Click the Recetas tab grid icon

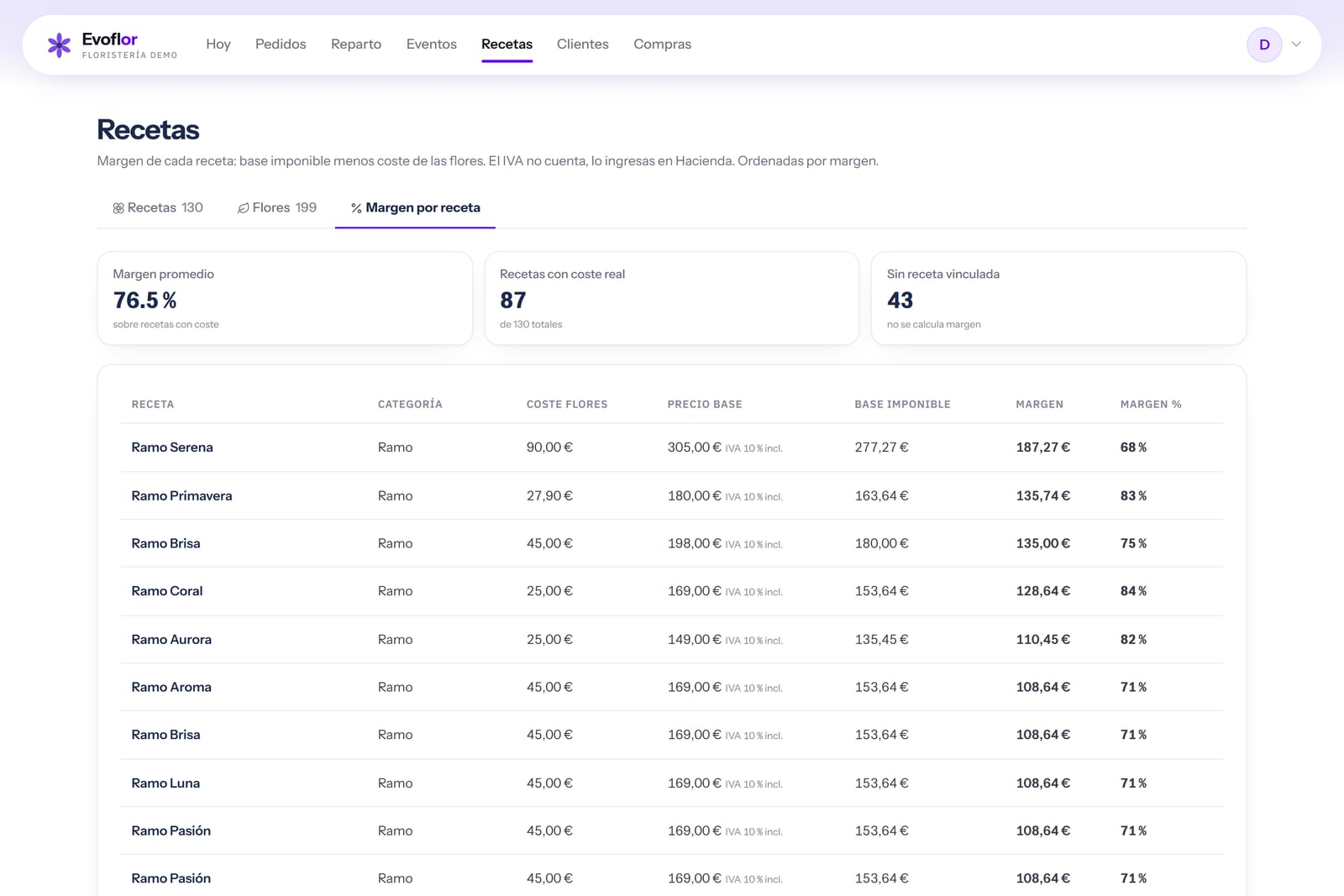[118, 208]
